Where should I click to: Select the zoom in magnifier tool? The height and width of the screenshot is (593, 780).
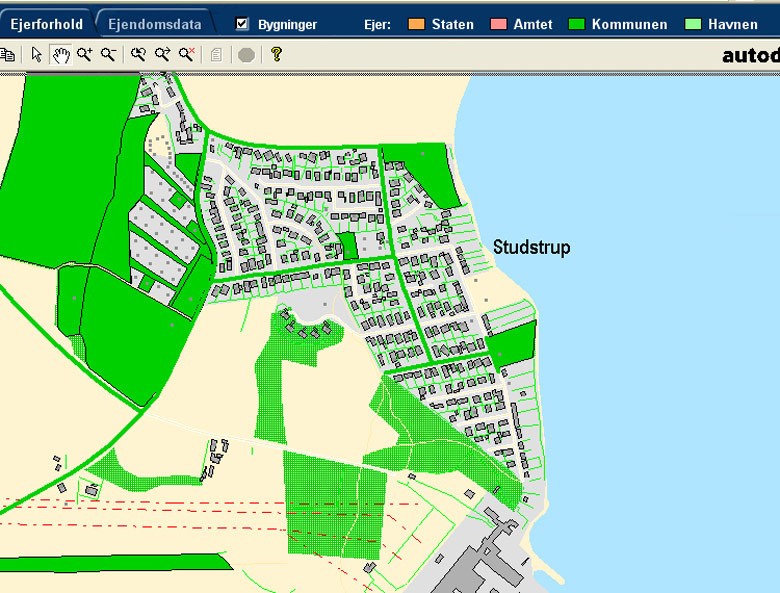(85, 54)
